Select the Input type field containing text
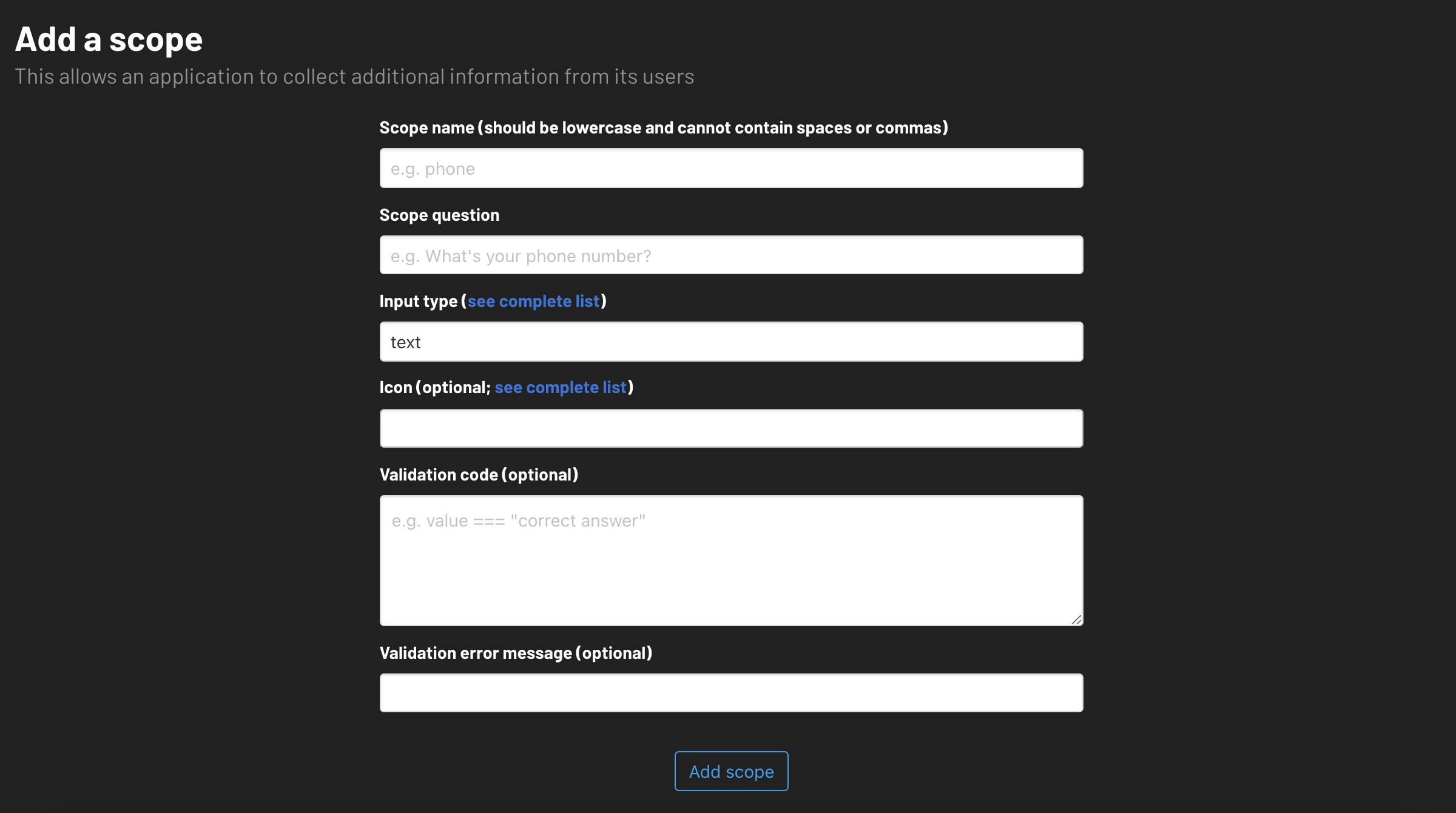 (x=731, y=342)
